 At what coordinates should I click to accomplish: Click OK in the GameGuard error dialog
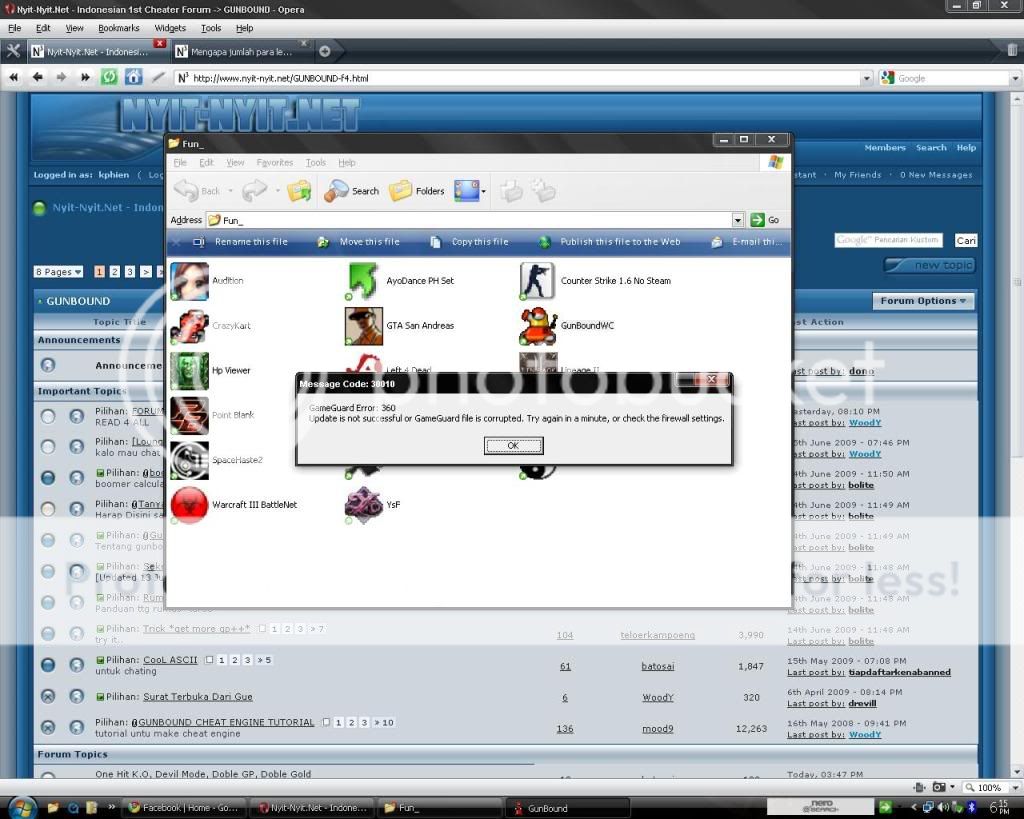[513, 445]
